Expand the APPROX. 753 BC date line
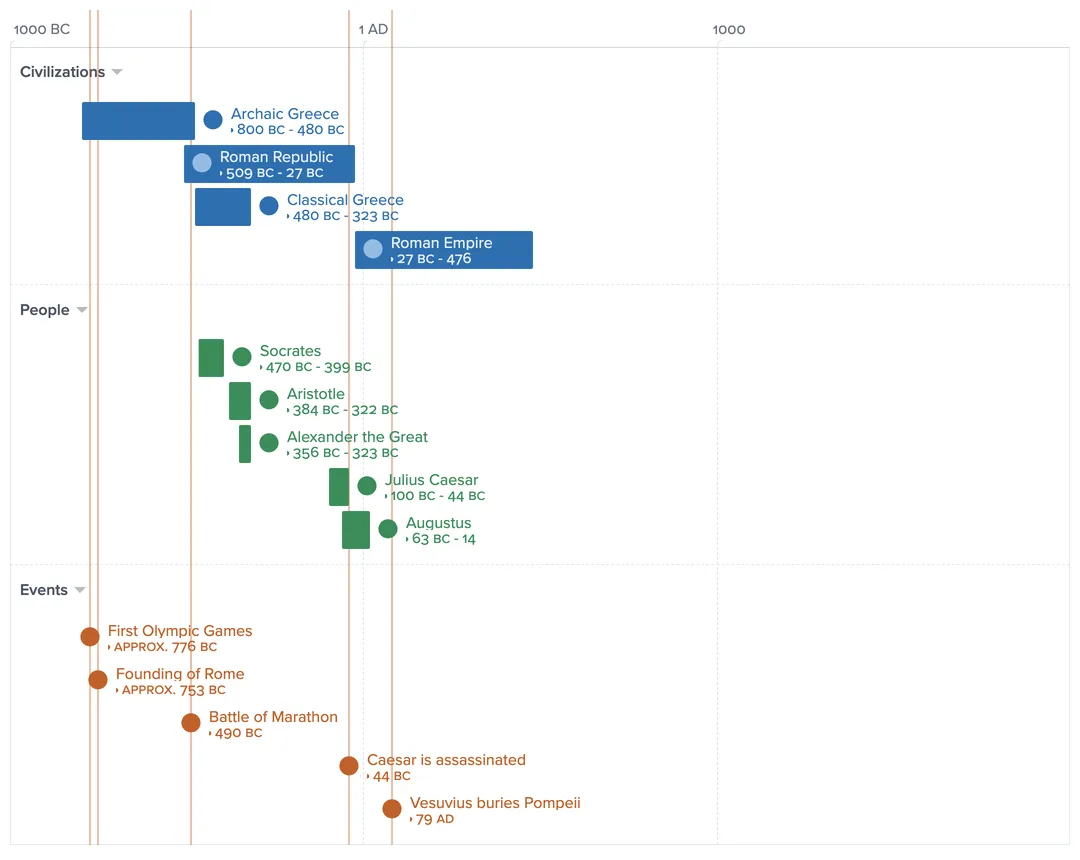The width and height of the screenshot is (1080, 860). (171, 690)
